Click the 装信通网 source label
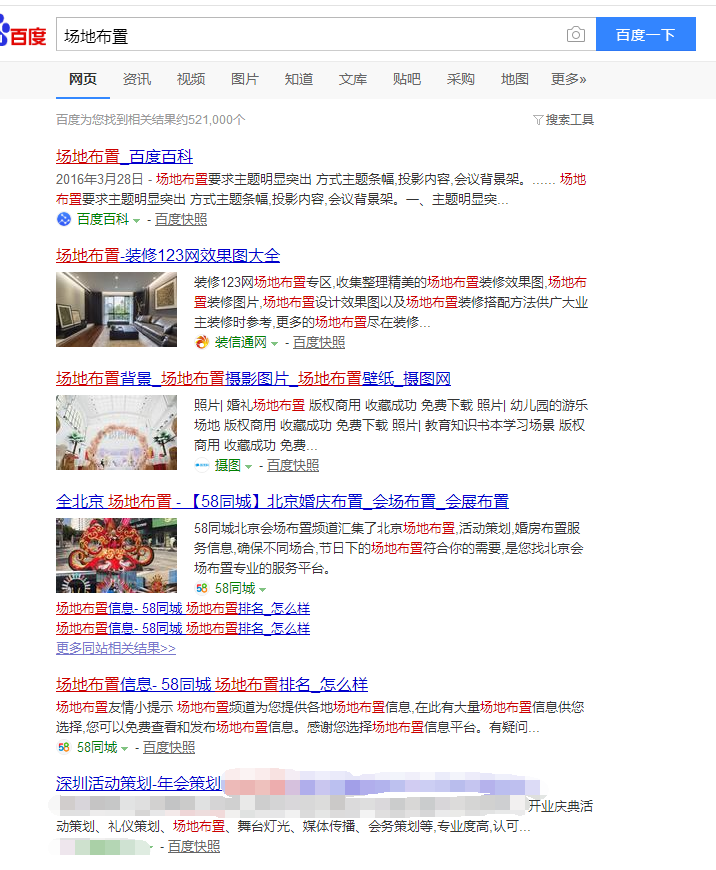Image resolution: width=716 pixels, height=870 pixels. click(x=240, y=342)
